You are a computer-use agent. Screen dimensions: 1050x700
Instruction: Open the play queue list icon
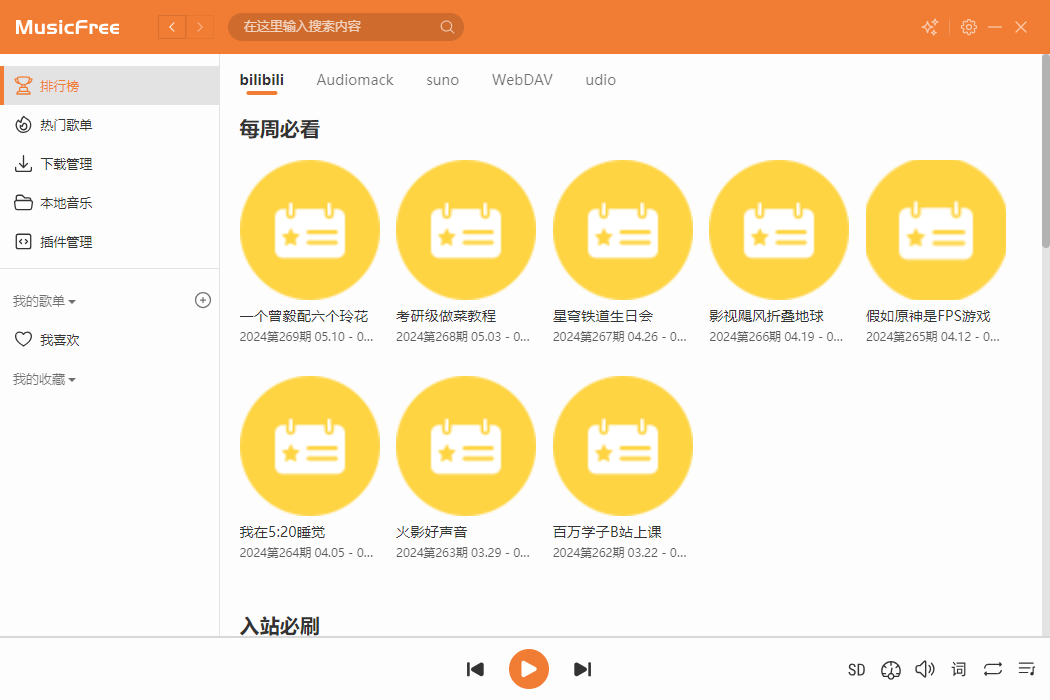(1027, 669)
